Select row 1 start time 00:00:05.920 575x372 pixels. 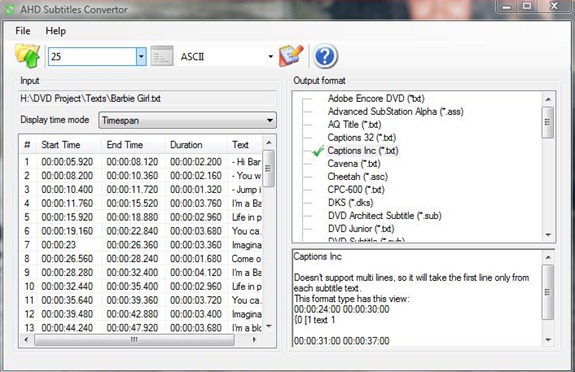67,162
